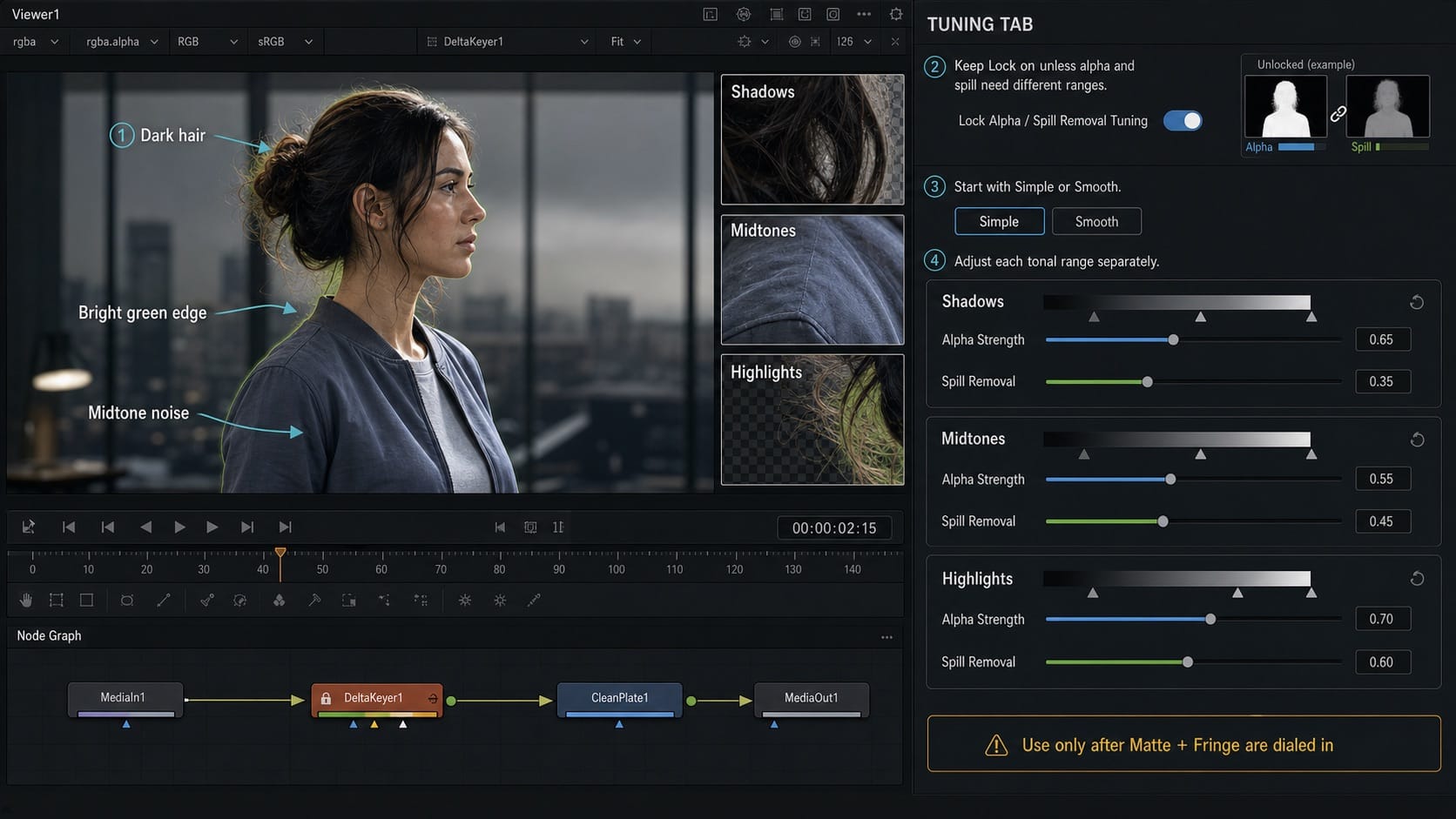Click the chain link icon between Alpha and Spill
Image resolution: width=1456 pixels, height=819 pixels.
(1338, 114)
